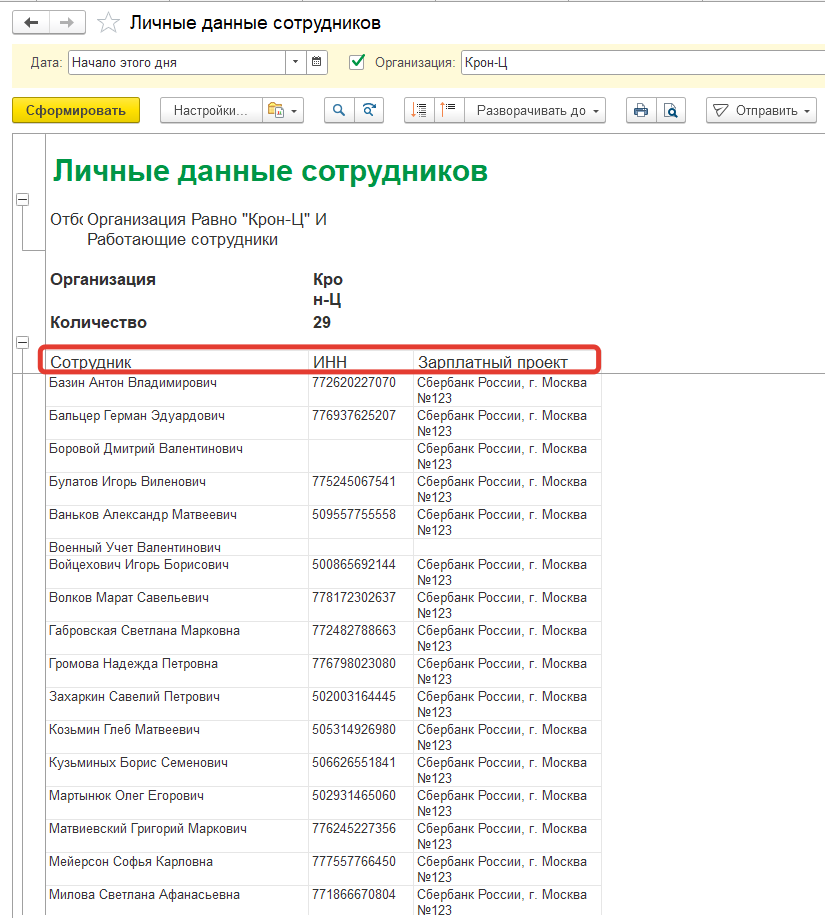Open the Дата dropdown list
This screenshot has width=825, height=918.
[x=295, y=62]
